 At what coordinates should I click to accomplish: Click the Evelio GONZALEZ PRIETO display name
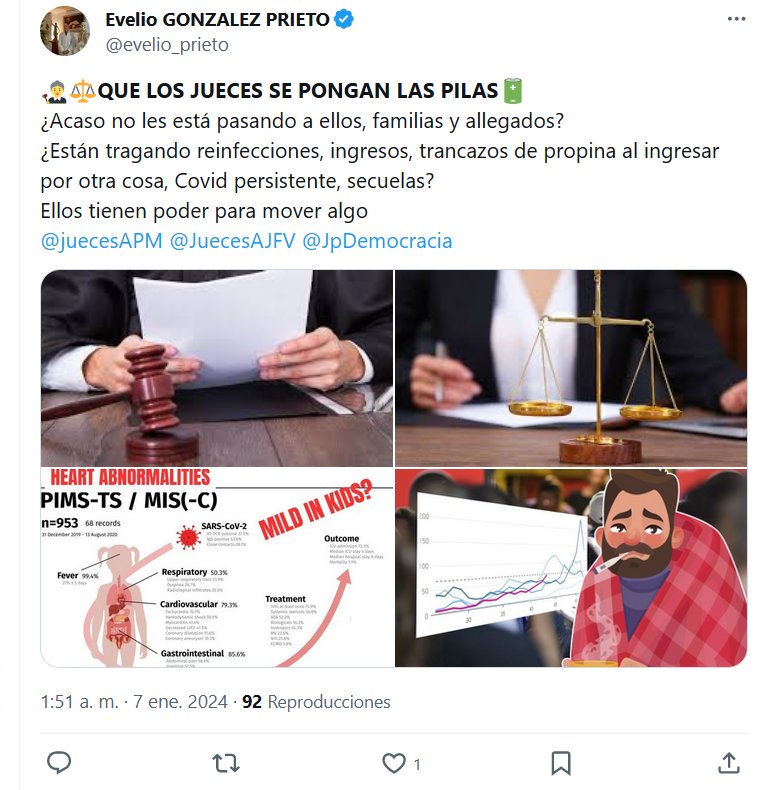pos(217,20)
